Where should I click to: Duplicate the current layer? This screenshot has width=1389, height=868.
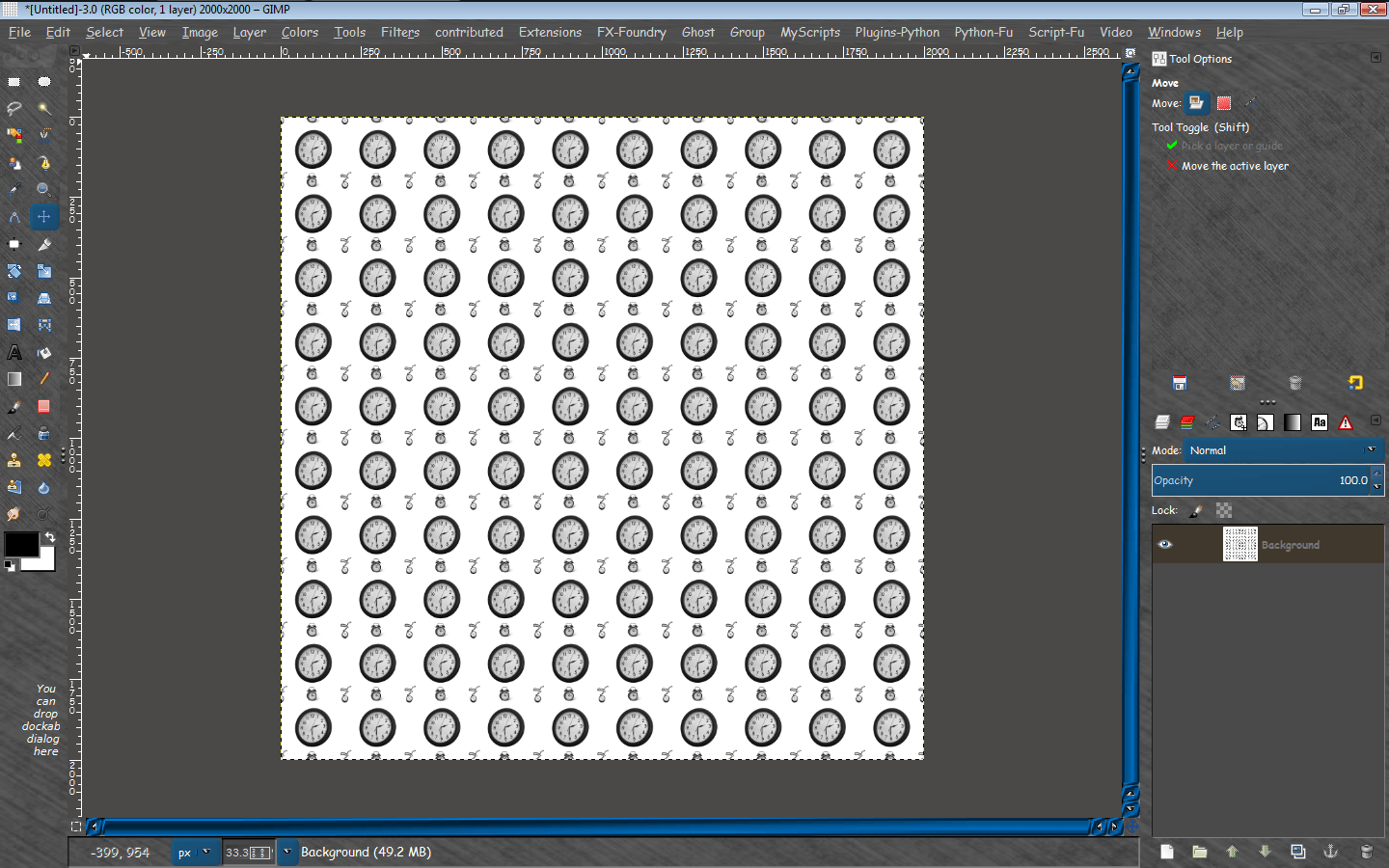[x=1298, y=853]
